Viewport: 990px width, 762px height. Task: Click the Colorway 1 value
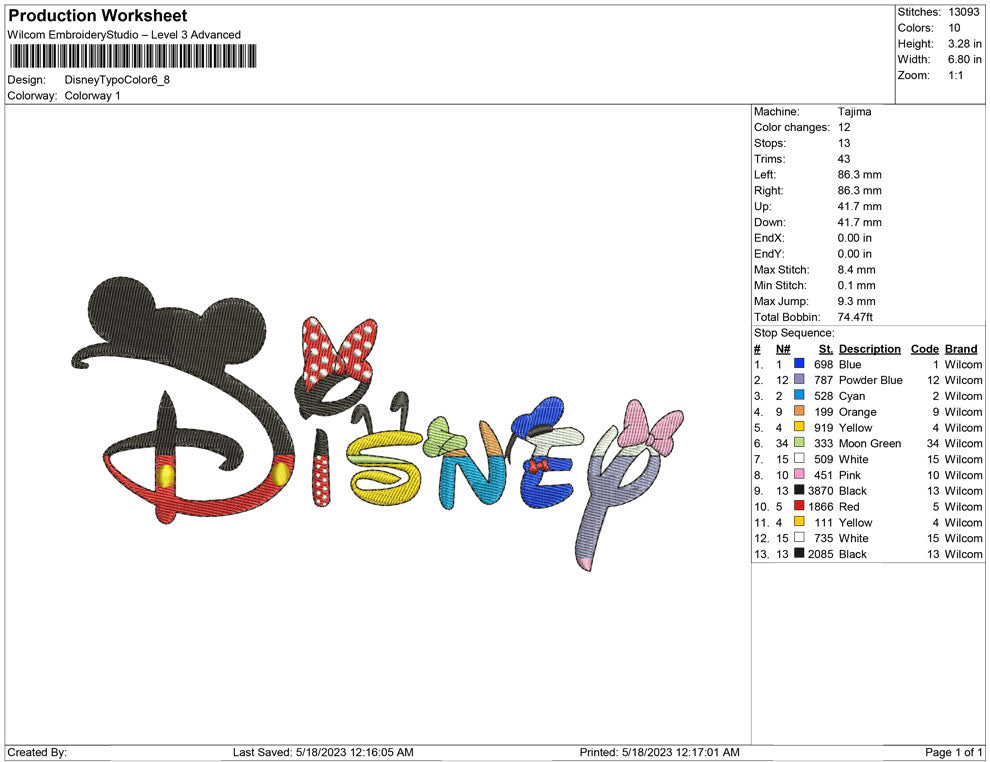pos(92,95)
